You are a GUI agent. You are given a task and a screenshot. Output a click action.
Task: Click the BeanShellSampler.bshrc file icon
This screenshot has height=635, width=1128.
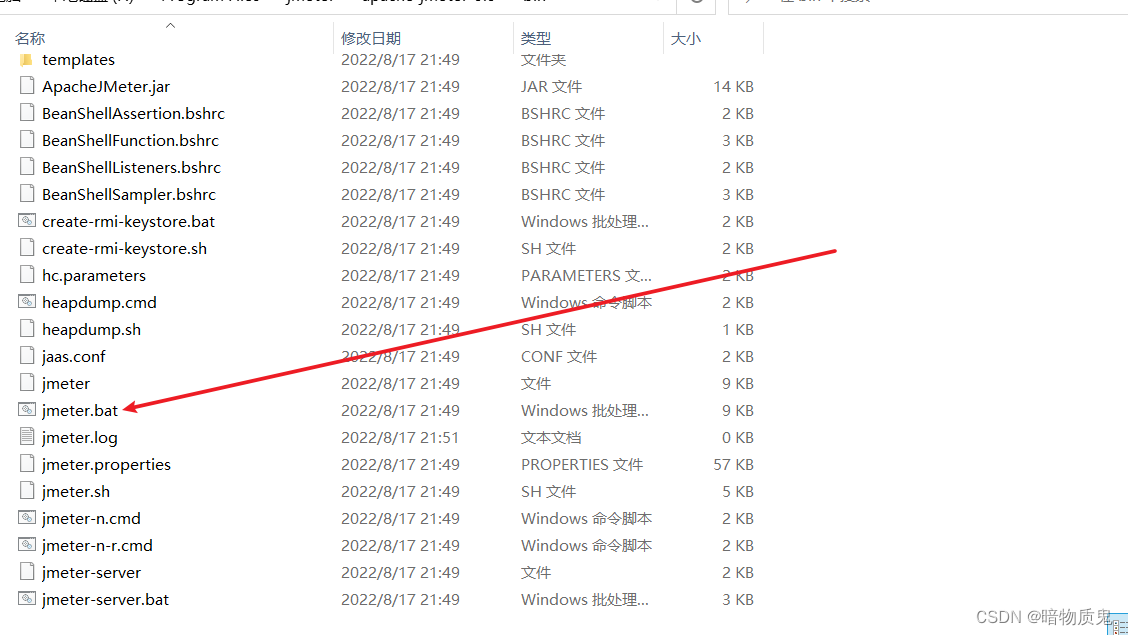[x=27, y=194]
